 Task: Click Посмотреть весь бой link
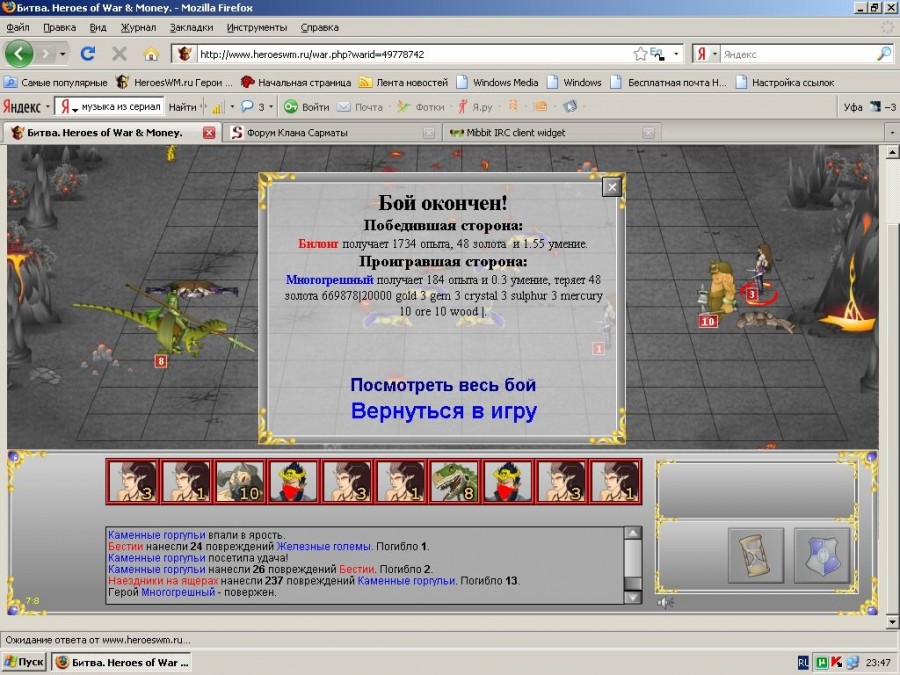(443, 385)
